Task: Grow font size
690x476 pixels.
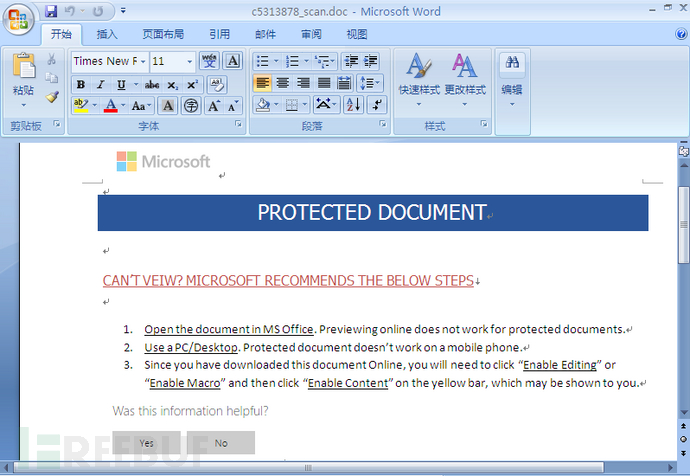Action: (214, 106)
